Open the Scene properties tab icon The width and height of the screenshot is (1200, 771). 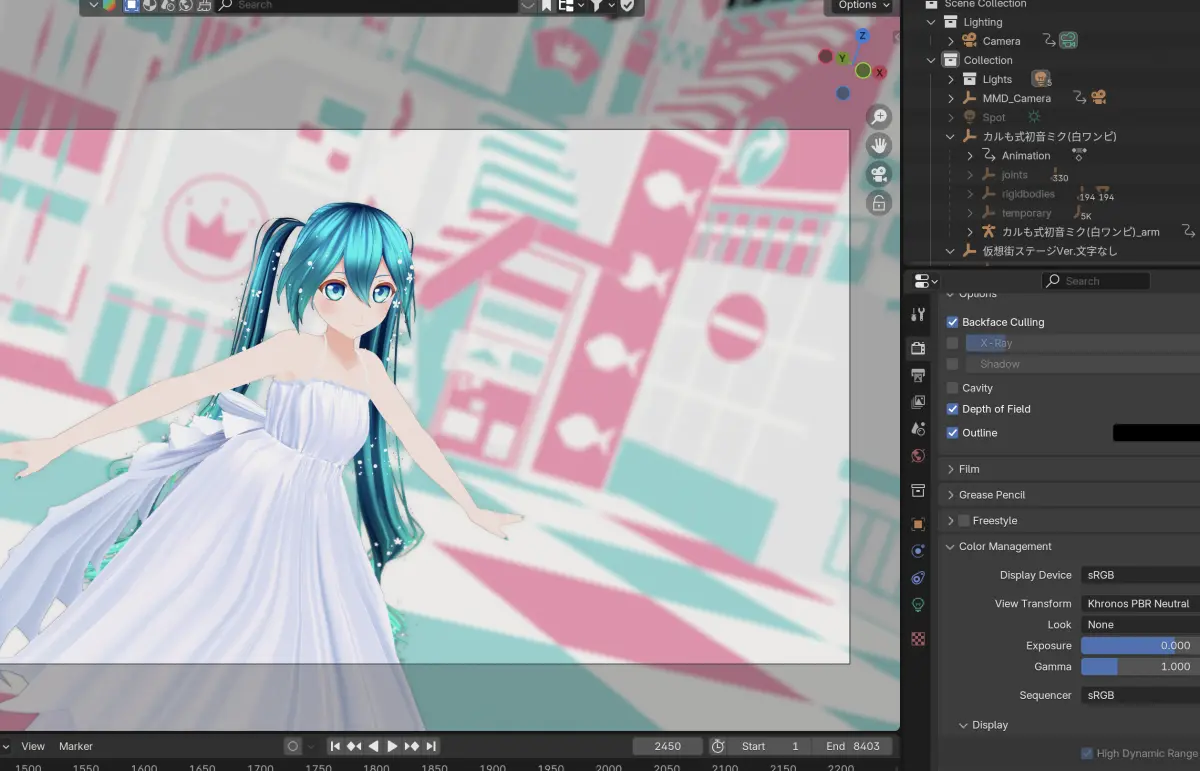coord(918,429)
